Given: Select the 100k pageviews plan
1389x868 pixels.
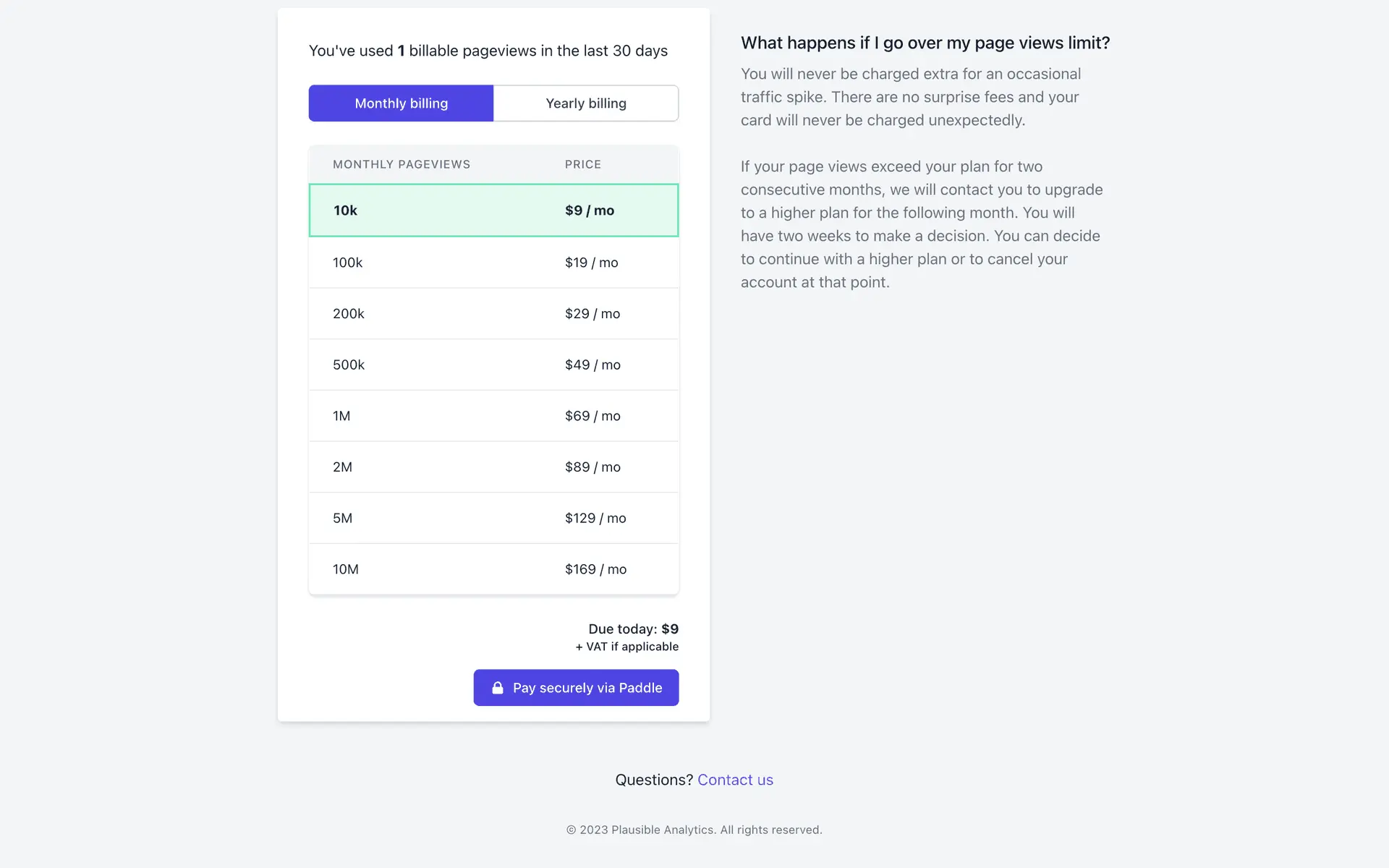Looking at the screenshot, I should pyautogui.click(x=493, y=263).
